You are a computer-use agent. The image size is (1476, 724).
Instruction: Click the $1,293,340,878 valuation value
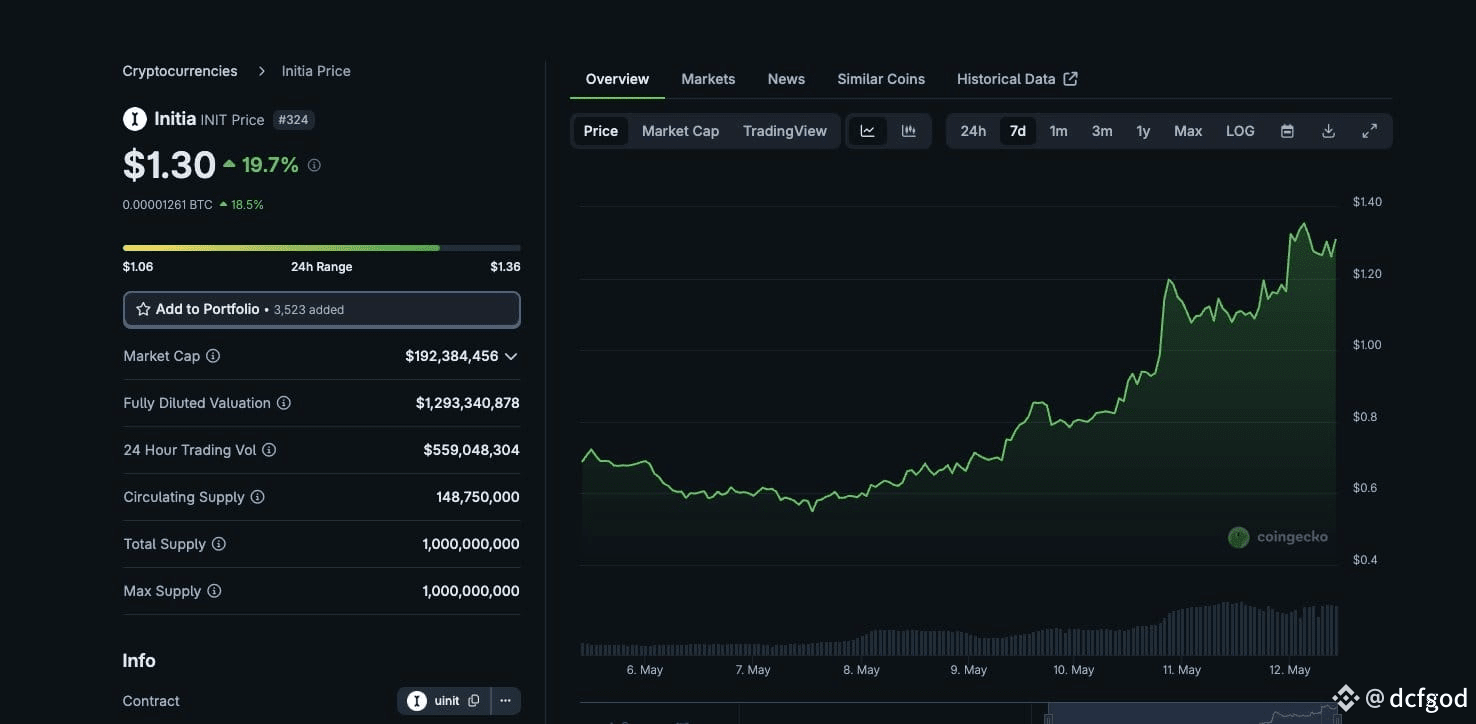click(467, 403)
